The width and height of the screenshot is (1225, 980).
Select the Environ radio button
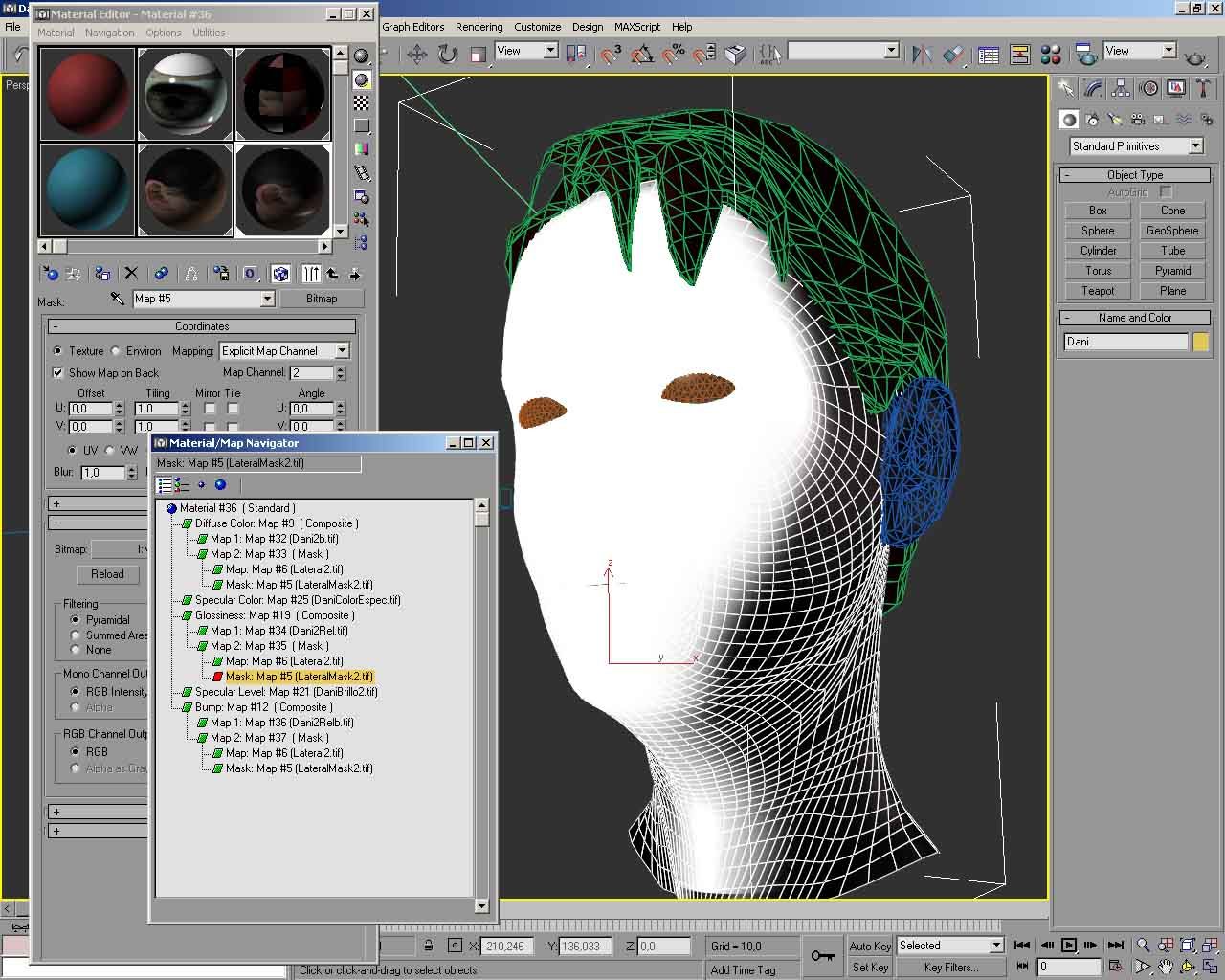tap(116, 351)
